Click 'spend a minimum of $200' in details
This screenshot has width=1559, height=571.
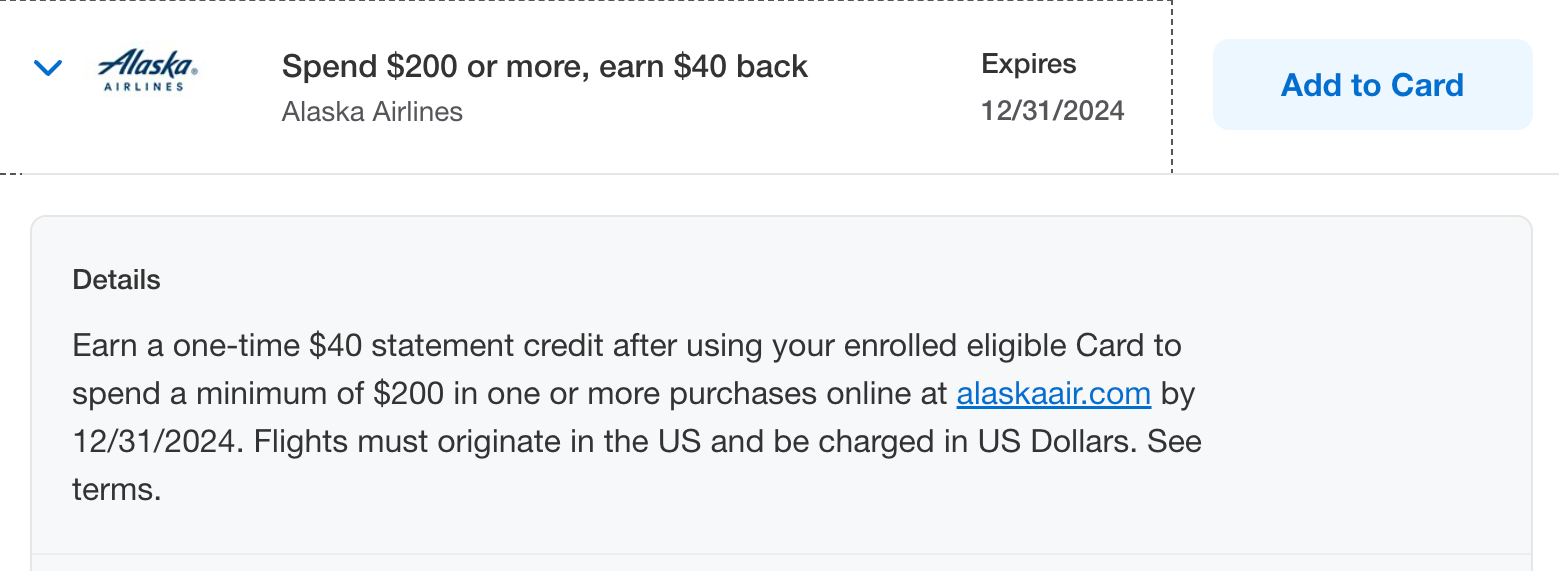point(258,394)
